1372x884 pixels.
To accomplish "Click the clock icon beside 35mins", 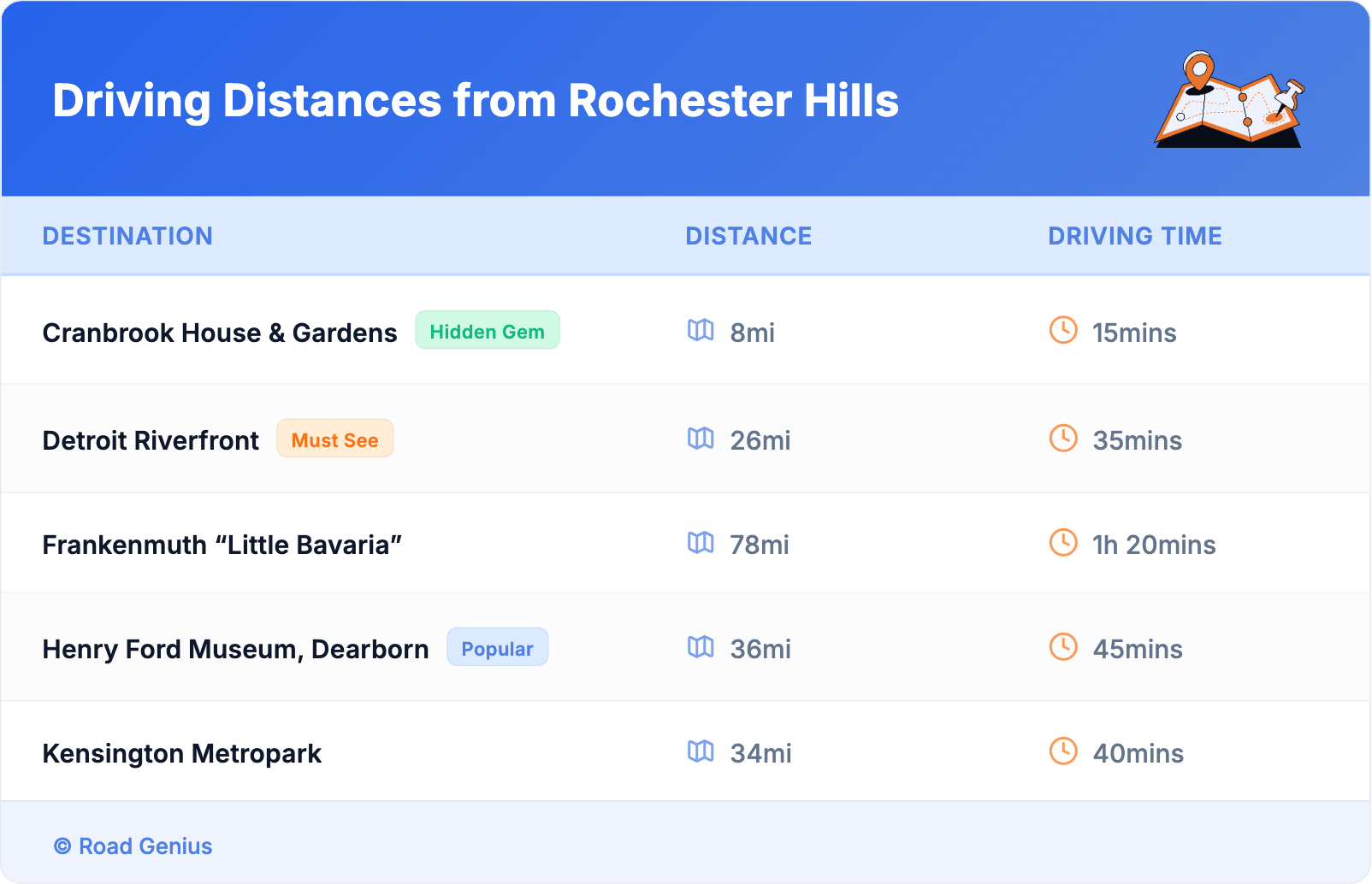I will tap(1063, 439).
